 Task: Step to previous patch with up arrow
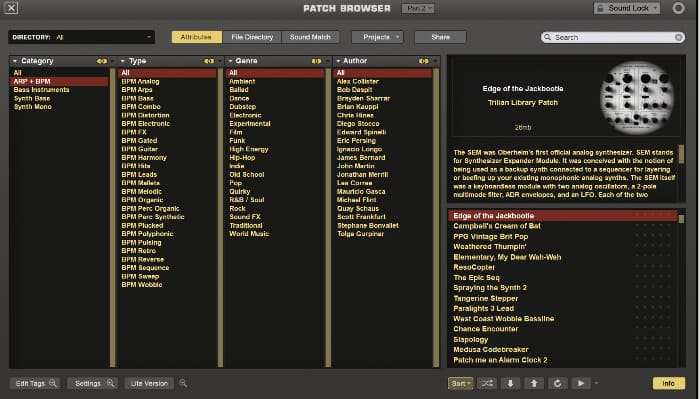[x=534, y=383]
